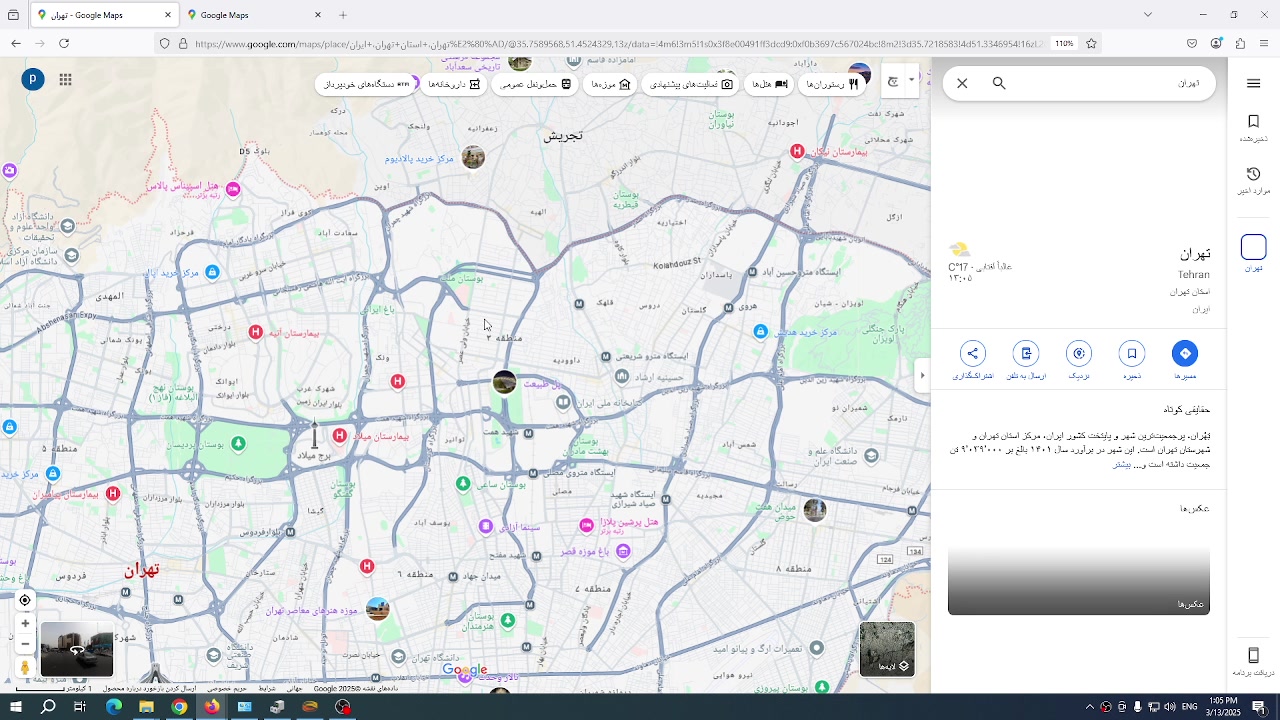The height and width of the screenshot is (720, 1280).
Task: Click the Save (ذخیره) place button
Action: click(x=1132, y=360)
